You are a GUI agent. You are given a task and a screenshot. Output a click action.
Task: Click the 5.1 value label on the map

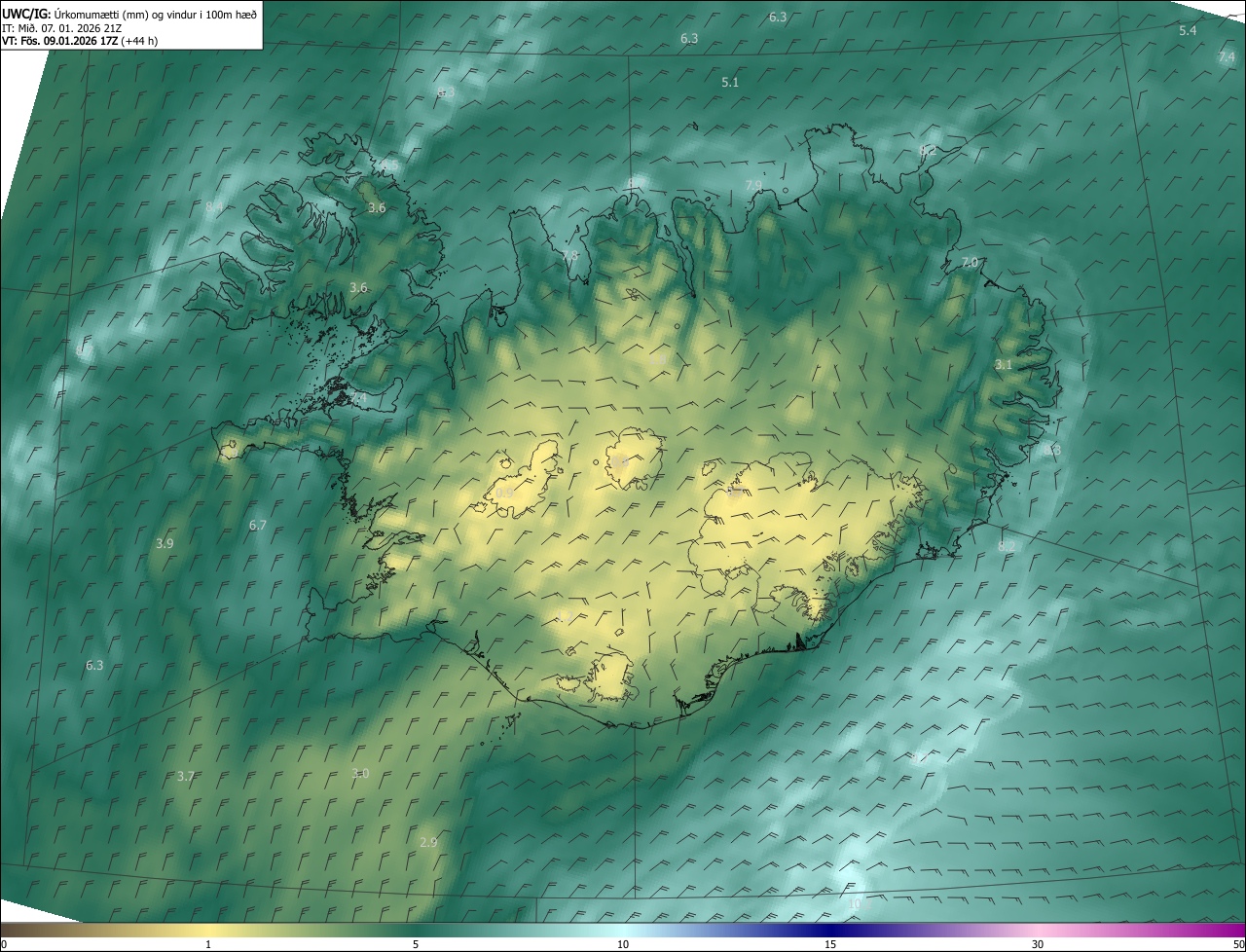tap(730, 83)
